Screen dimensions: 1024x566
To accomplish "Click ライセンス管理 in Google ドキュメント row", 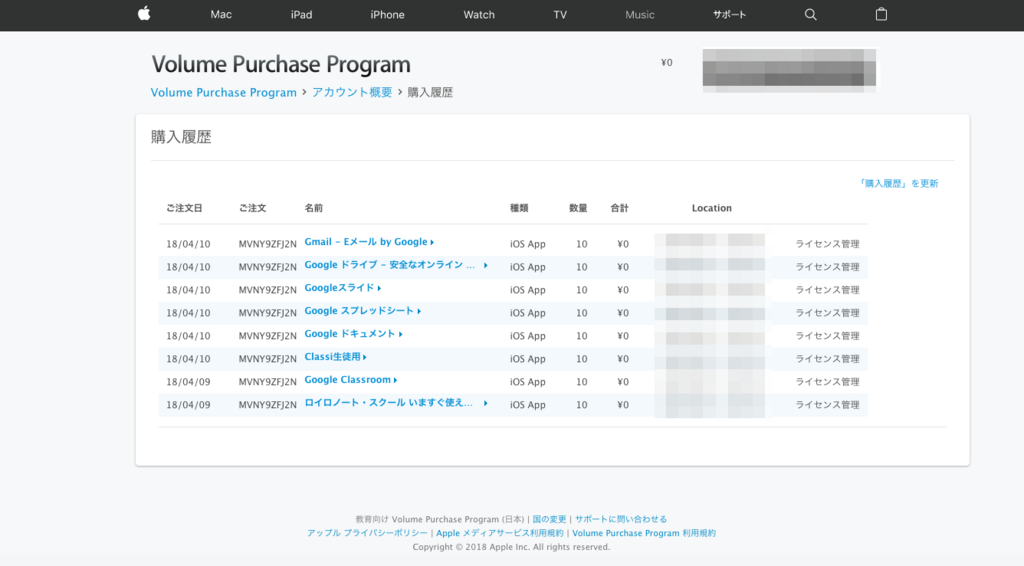I will 827,336.
